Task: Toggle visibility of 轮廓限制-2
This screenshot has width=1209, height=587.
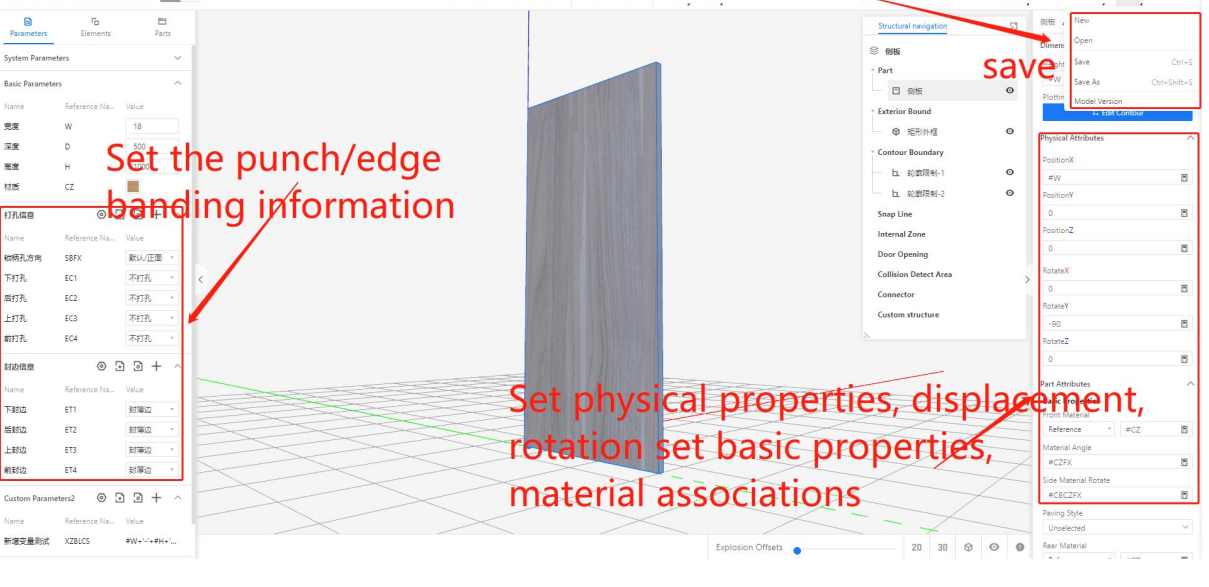Action: pyautogui.click(x=1010, y=194)
